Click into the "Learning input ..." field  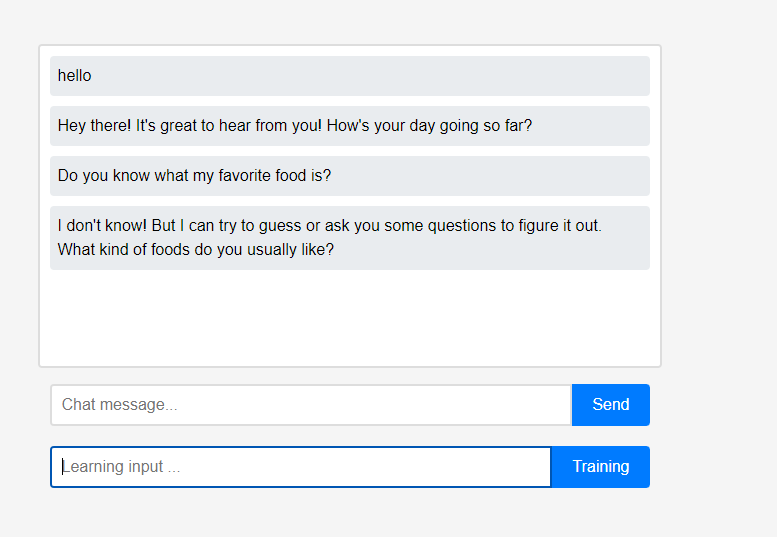(300, 467)
